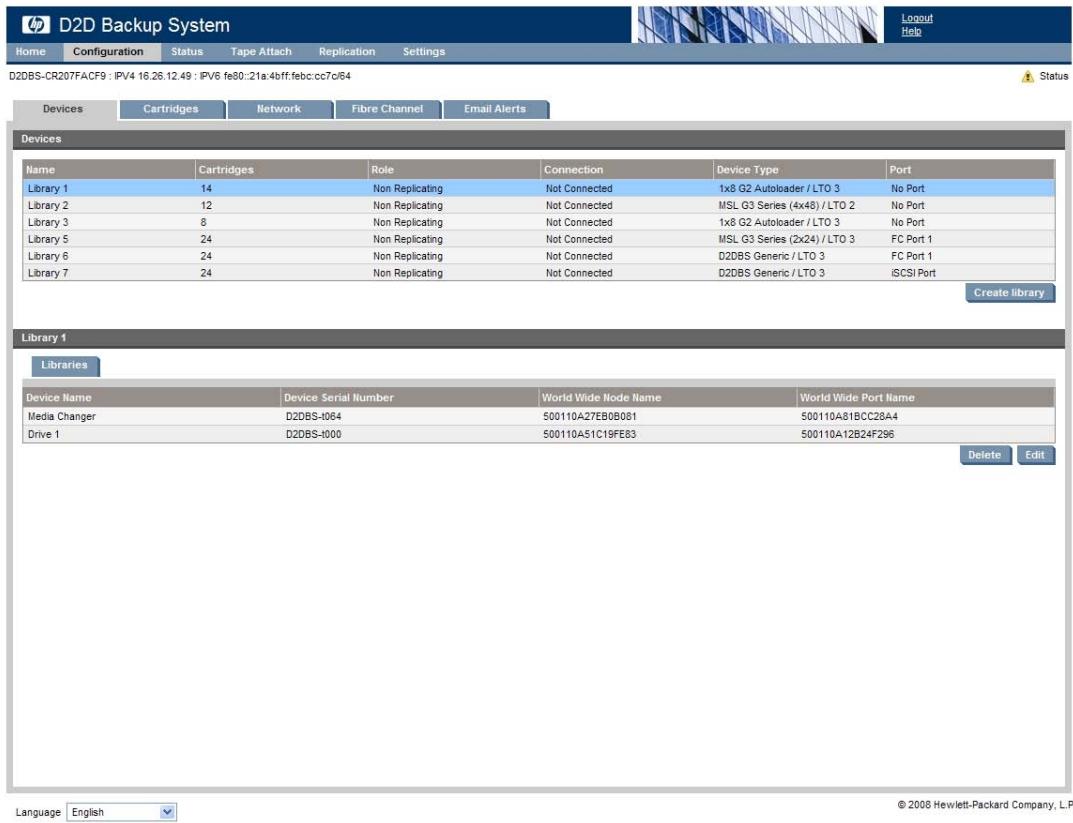
Task: Click the Library 5 cartridge count 24
Action: 206,239
